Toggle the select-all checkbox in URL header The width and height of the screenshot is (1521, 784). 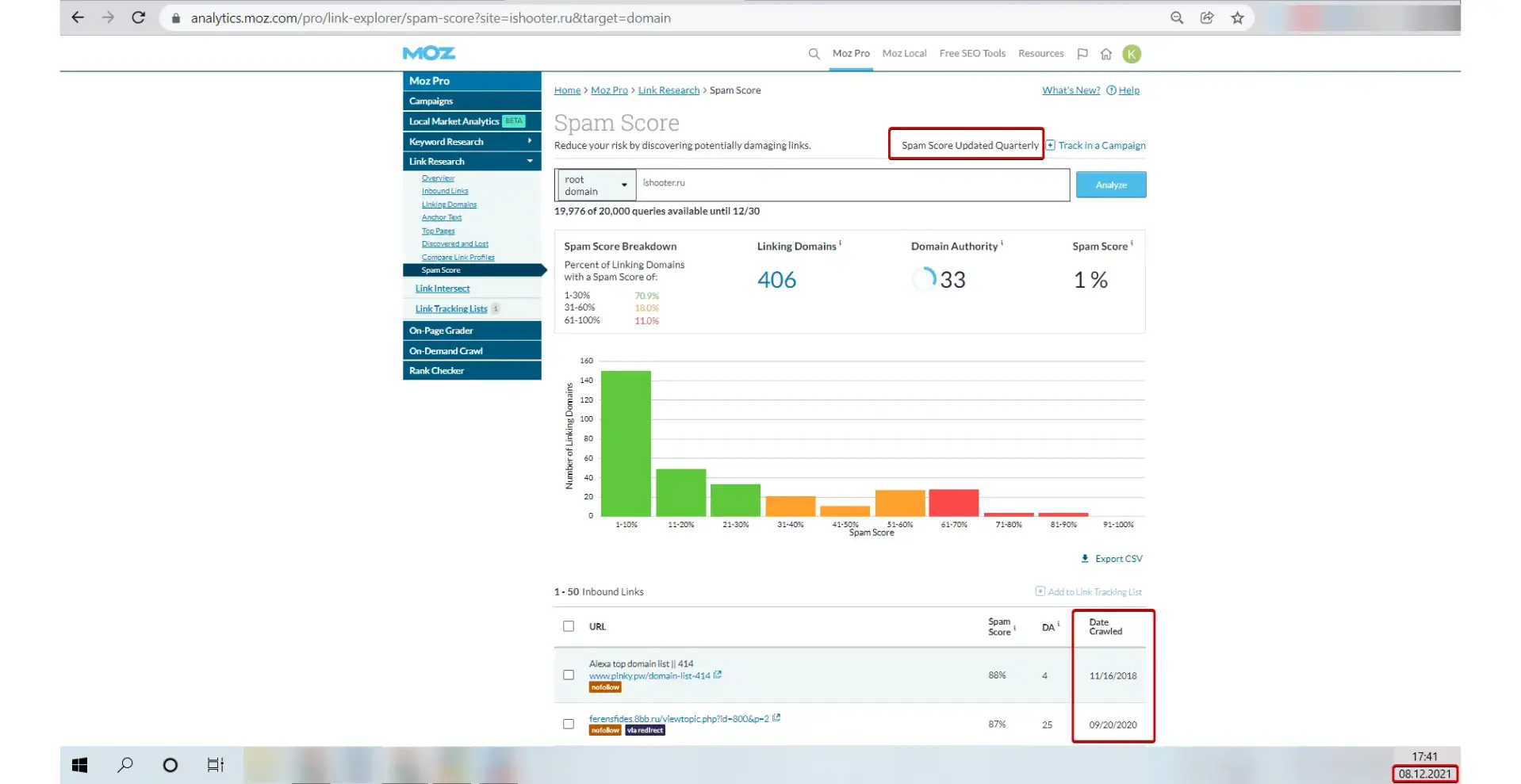coord(569,626)
